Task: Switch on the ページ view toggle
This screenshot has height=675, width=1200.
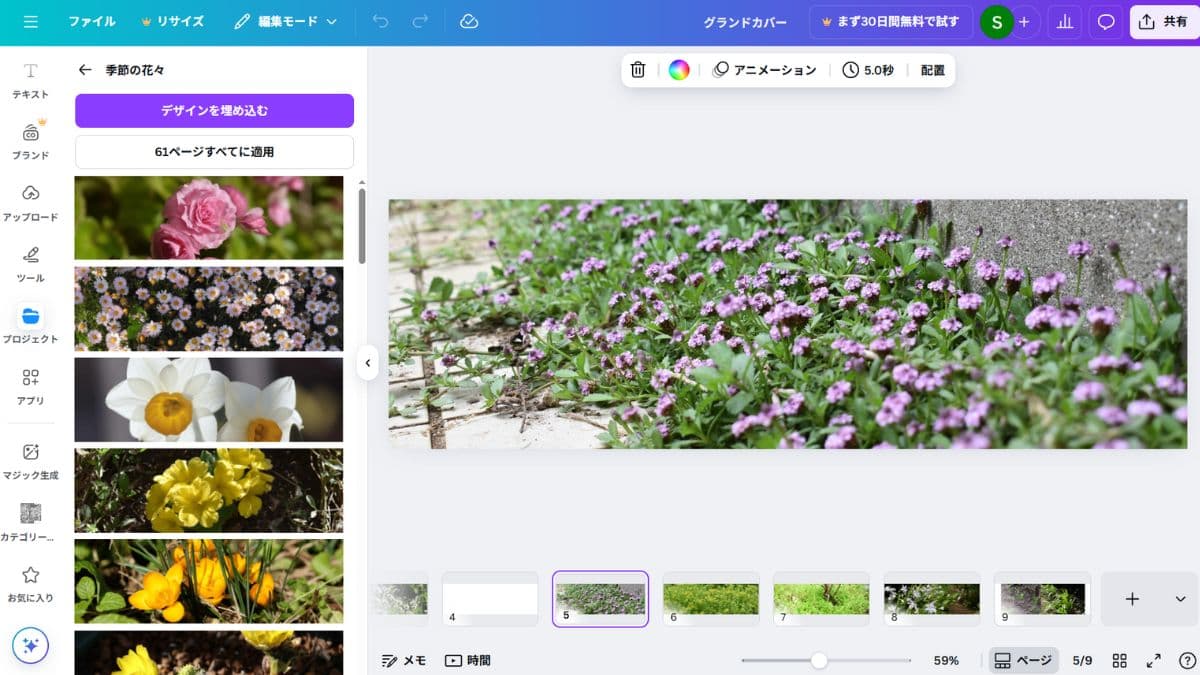Action: (x=1023, y=660)
